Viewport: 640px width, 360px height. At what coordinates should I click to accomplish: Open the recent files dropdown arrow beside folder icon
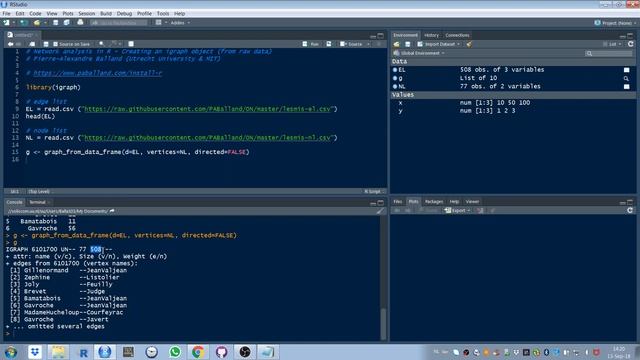coord(45,23)
